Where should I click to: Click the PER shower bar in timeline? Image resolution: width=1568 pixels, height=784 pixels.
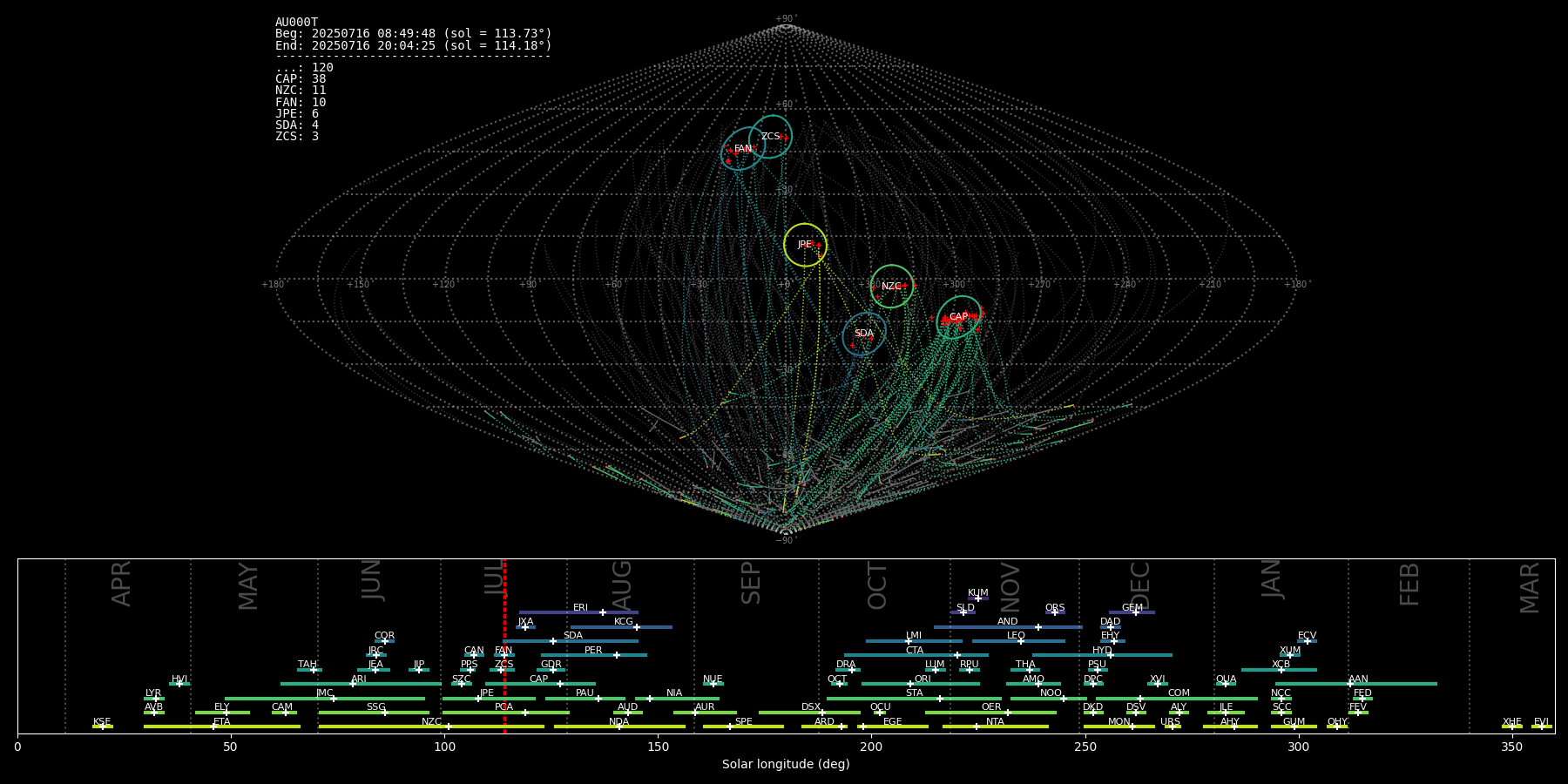[594, 655]
